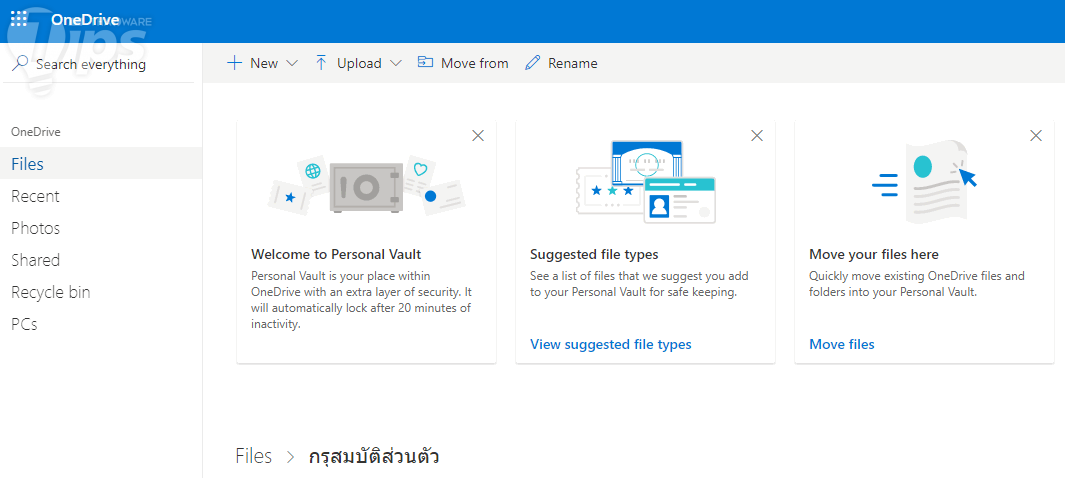Screen dimensions: 1065x478
Task: Open the Shared section
Action: click(x=35, y=260)
